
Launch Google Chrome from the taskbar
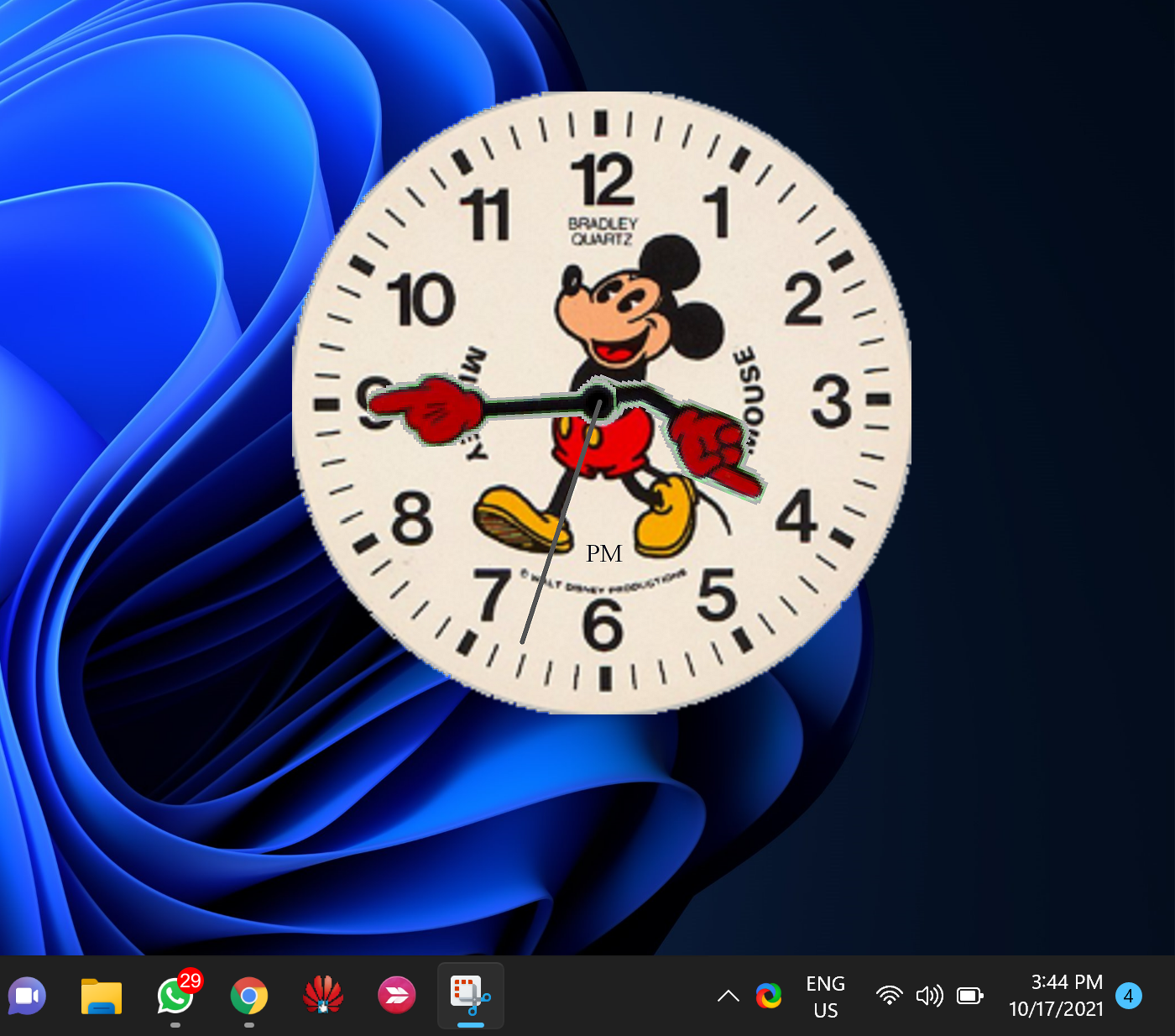point(249,997)
